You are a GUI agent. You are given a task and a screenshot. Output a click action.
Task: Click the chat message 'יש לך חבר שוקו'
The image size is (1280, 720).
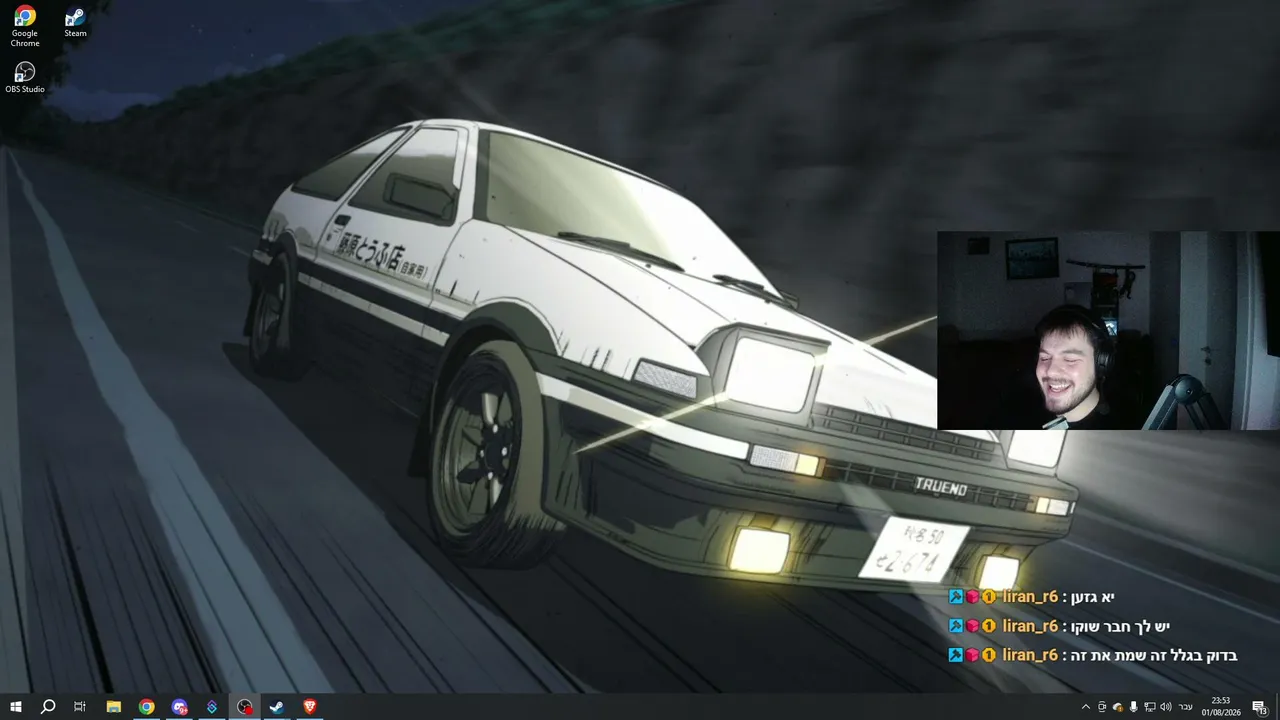coord(1122,626)
